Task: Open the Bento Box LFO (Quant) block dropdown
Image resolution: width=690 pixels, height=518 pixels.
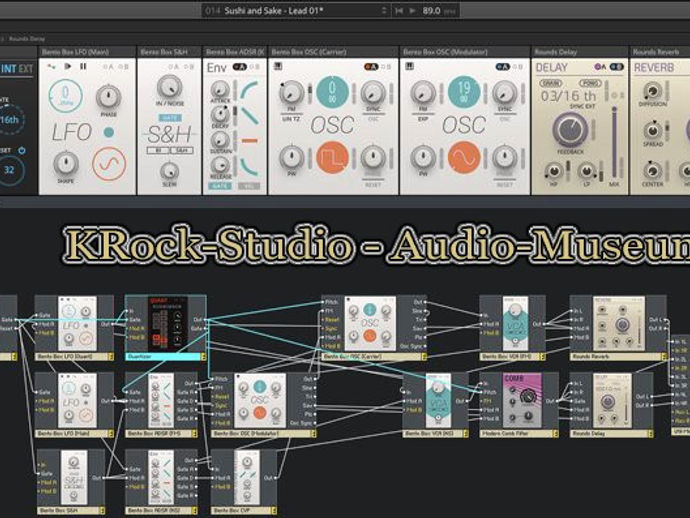Action: coord(111,356)
